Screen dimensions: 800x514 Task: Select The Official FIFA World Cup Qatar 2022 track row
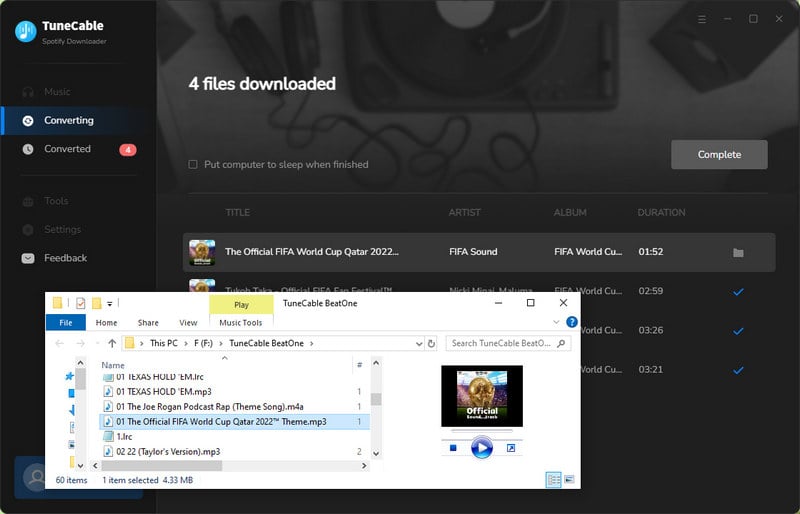(479, 252)
